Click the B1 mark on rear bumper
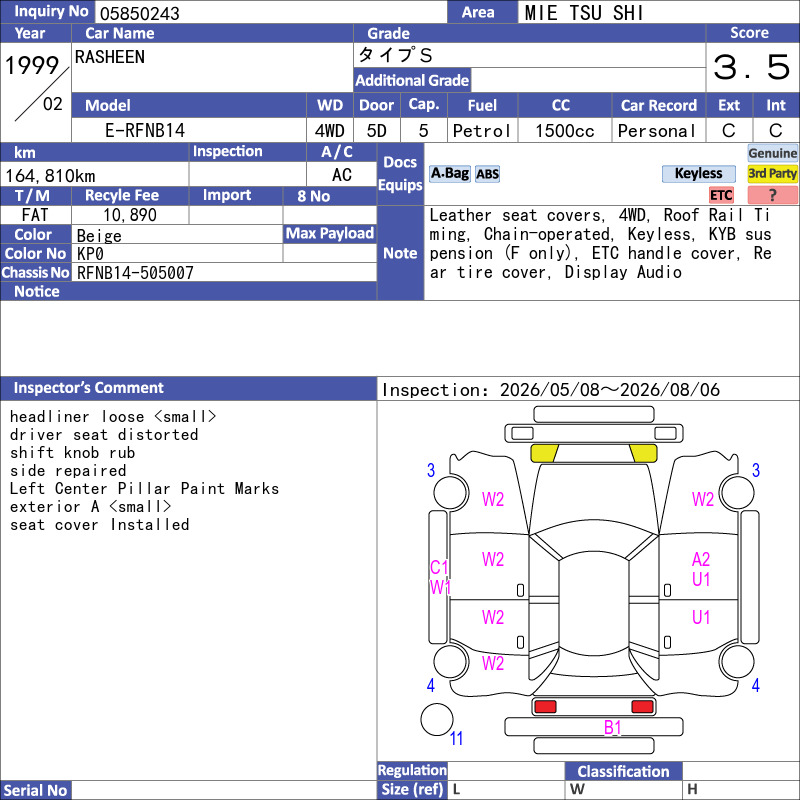The height and width of the screenshot is (800, 800). [612, 728]
